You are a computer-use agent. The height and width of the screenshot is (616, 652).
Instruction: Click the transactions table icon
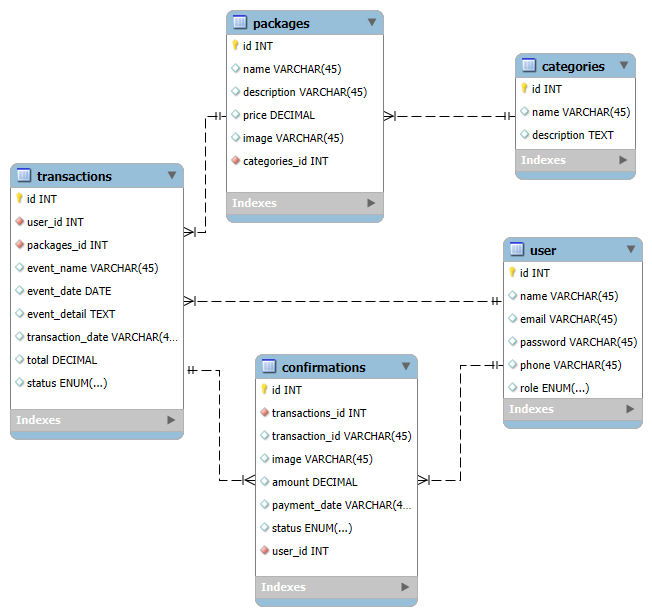coord(24,175)
